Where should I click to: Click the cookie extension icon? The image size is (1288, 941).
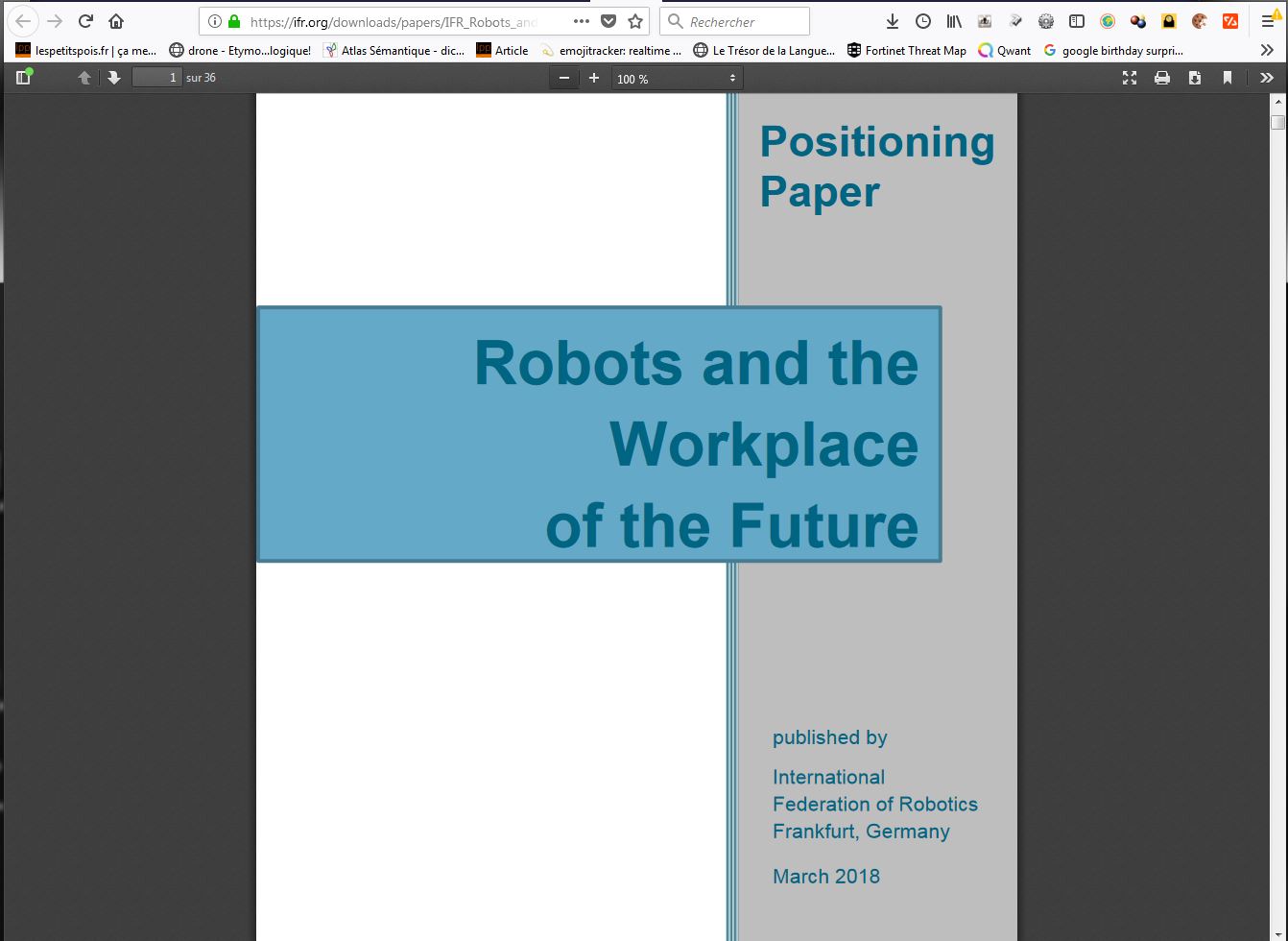pyautogui.click(x=1200, y=21)
